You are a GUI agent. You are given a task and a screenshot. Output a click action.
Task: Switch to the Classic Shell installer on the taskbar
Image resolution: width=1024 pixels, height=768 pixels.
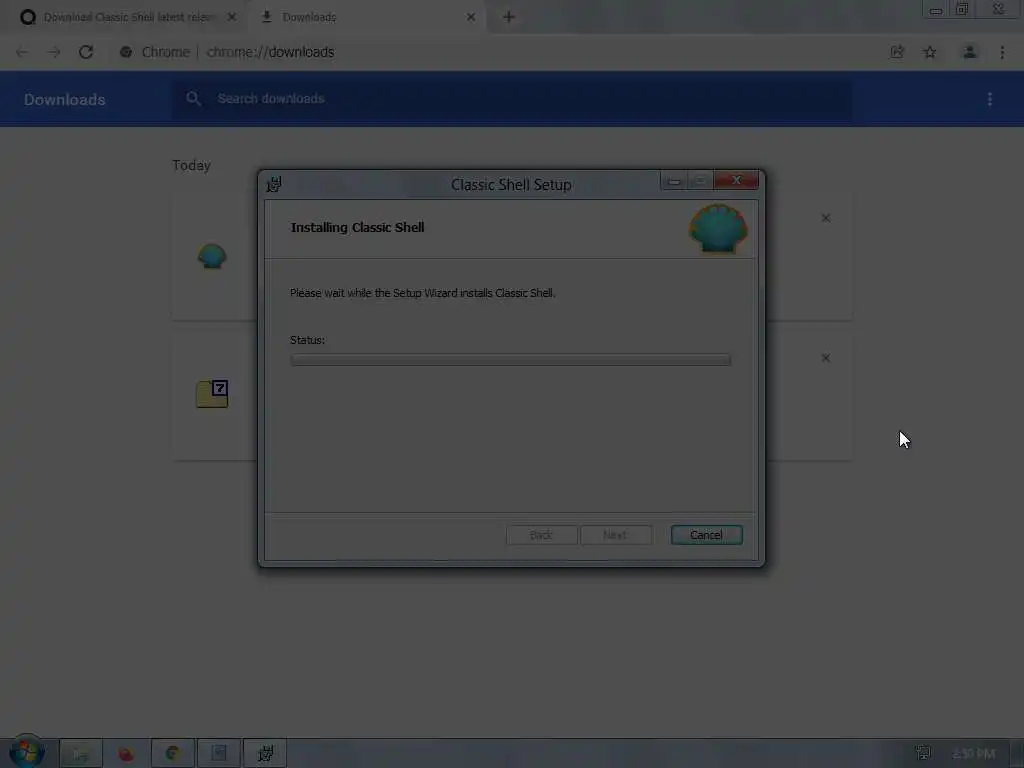point(265,754)
